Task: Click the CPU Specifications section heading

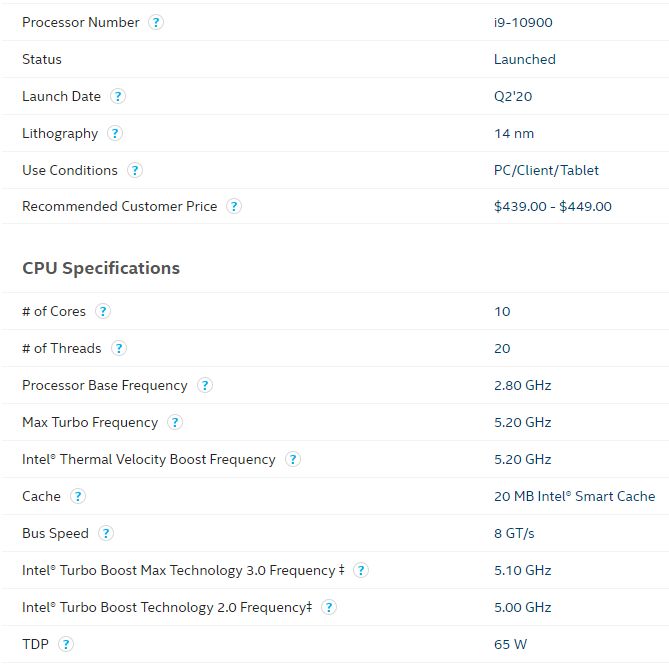Action: 101,268
